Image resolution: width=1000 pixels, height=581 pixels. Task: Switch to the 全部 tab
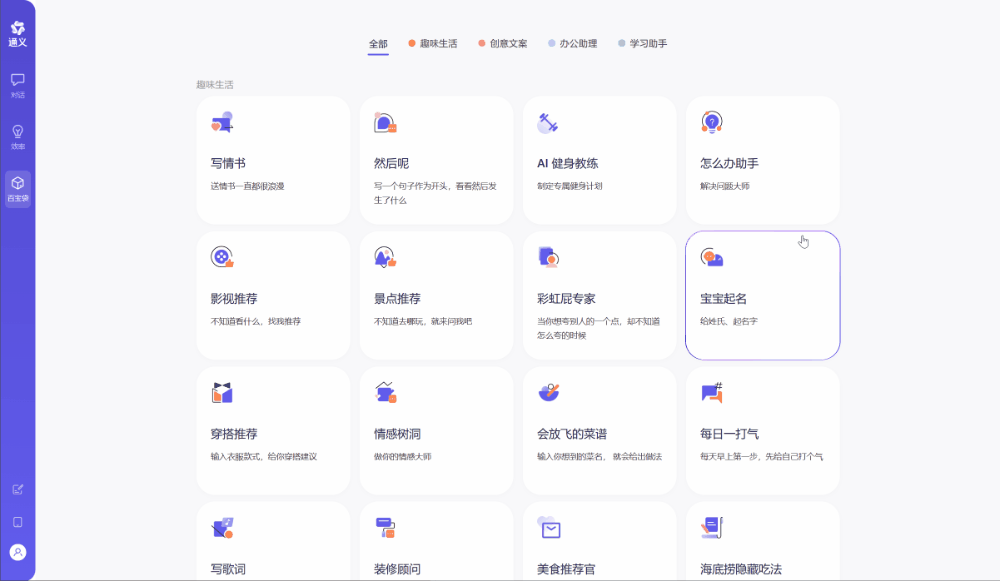click(x=378, y=43)
